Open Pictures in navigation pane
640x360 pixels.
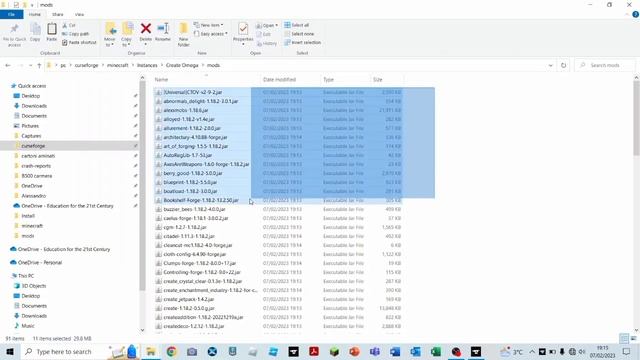tap(30, 126)
